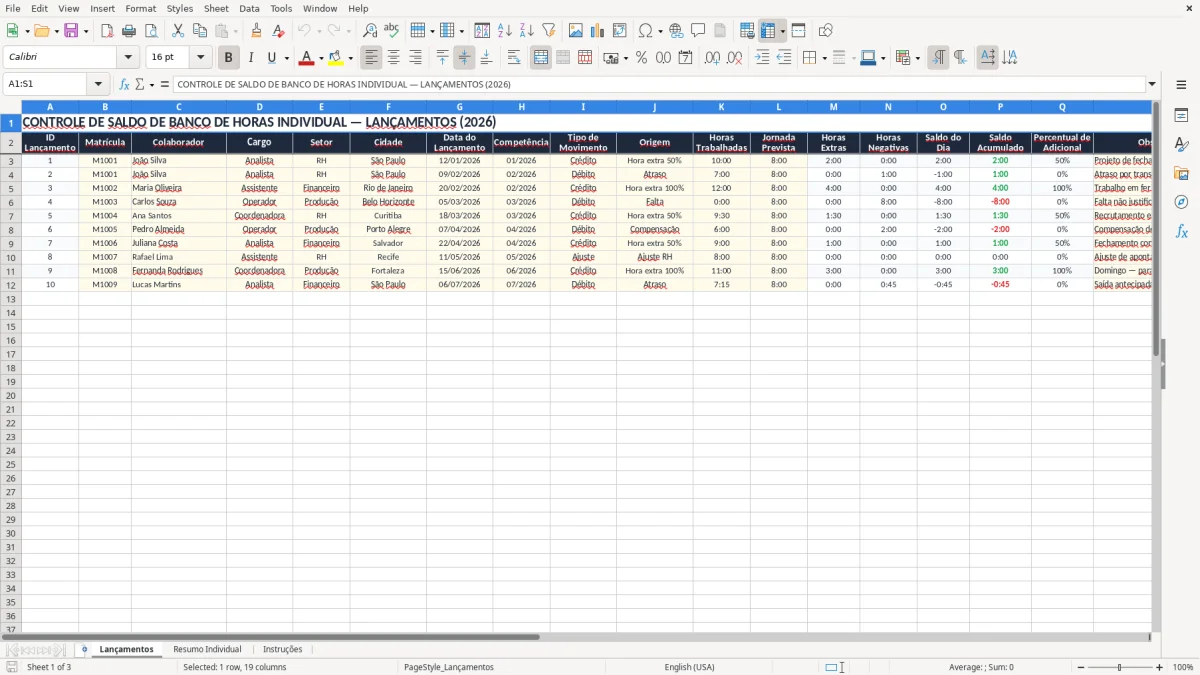
Task: Click the Insert Hyperlink icon
Action: tap(677, 31)
